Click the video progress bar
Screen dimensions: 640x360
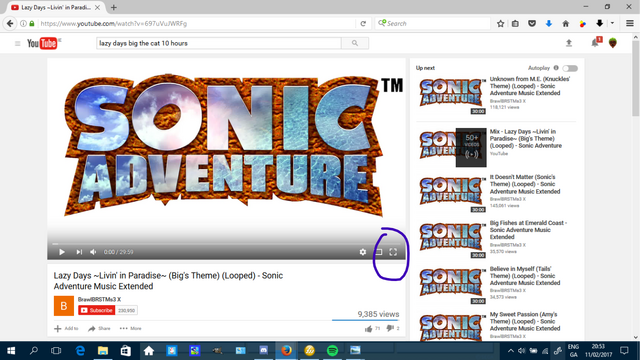pos(227,244)
